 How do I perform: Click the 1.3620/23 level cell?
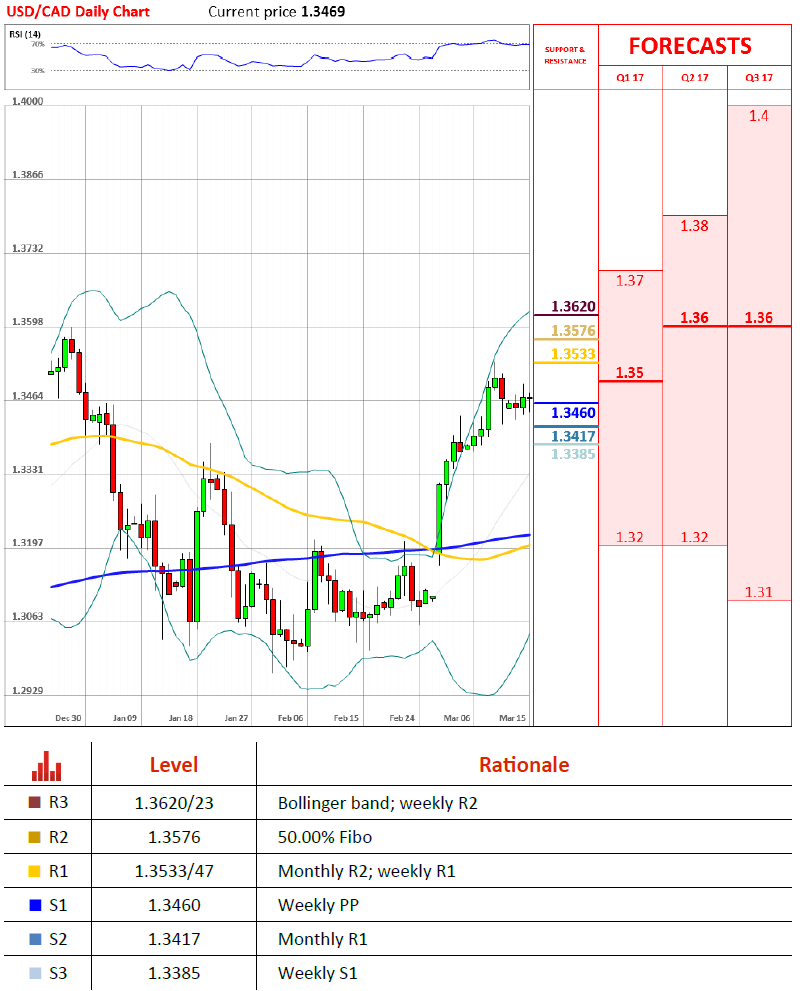174,803
